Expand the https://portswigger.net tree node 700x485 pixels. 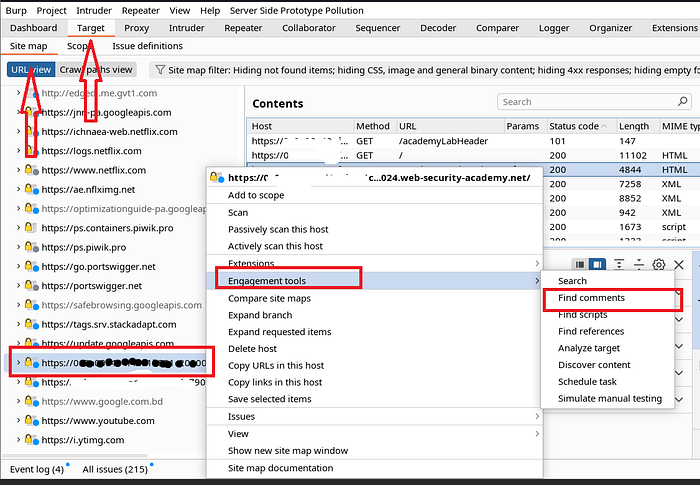[x=18, y=285]
